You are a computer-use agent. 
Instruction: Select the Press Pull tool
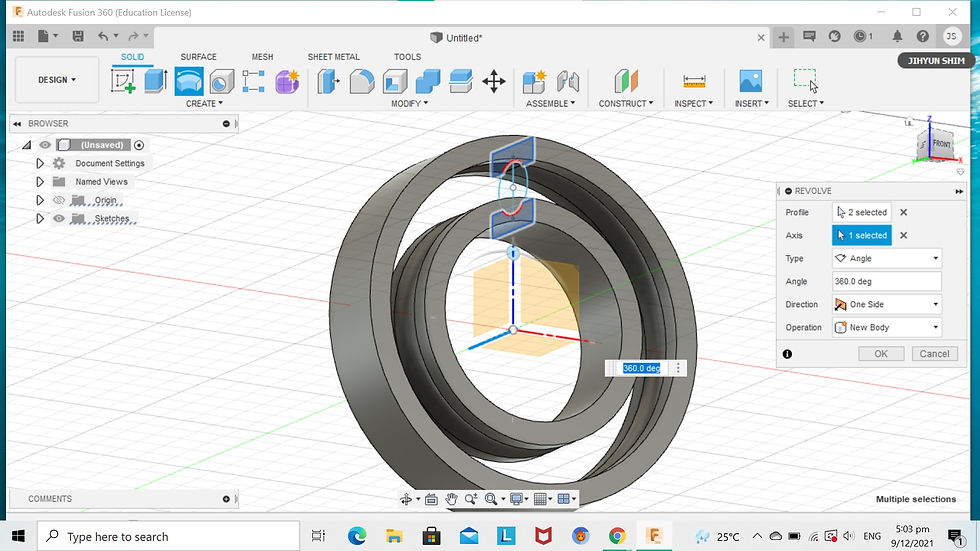pyautogui.click(x=328, y=81)
